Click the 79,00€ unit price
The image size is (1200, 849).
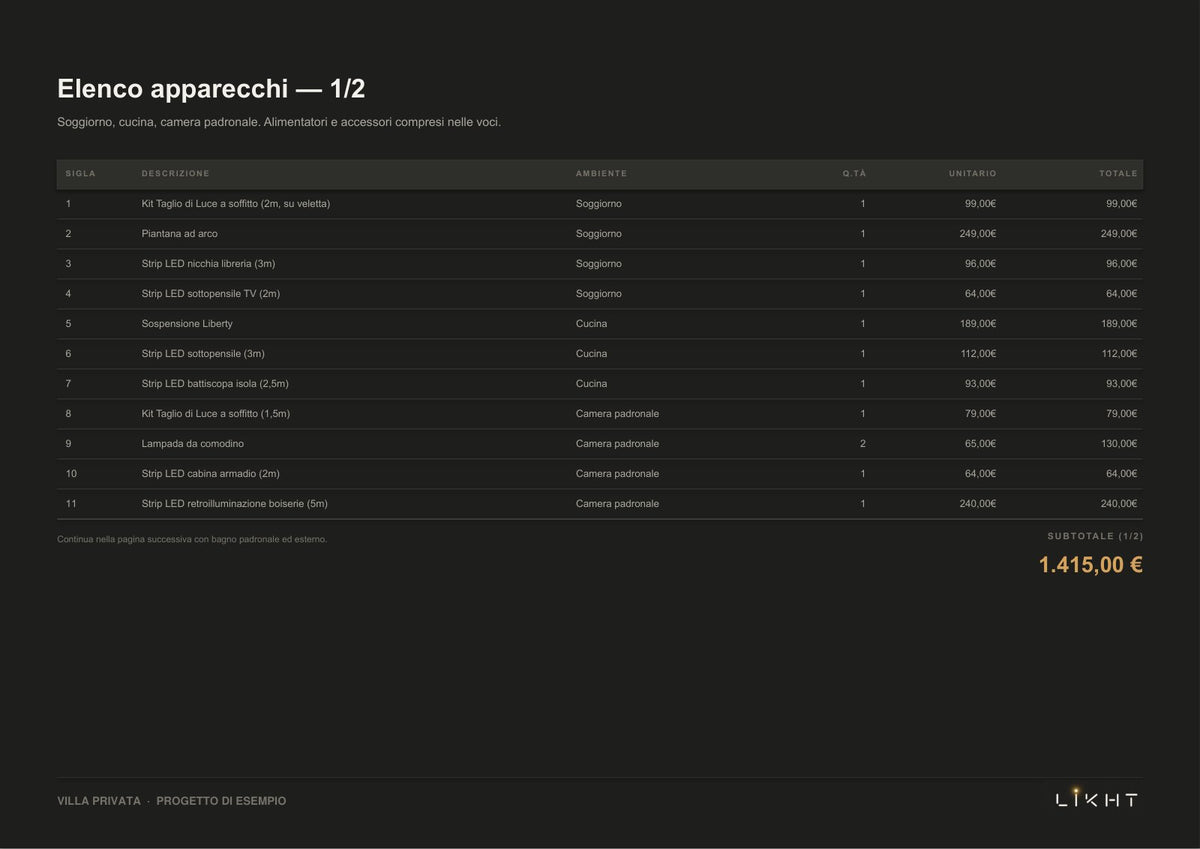point(981,414)
